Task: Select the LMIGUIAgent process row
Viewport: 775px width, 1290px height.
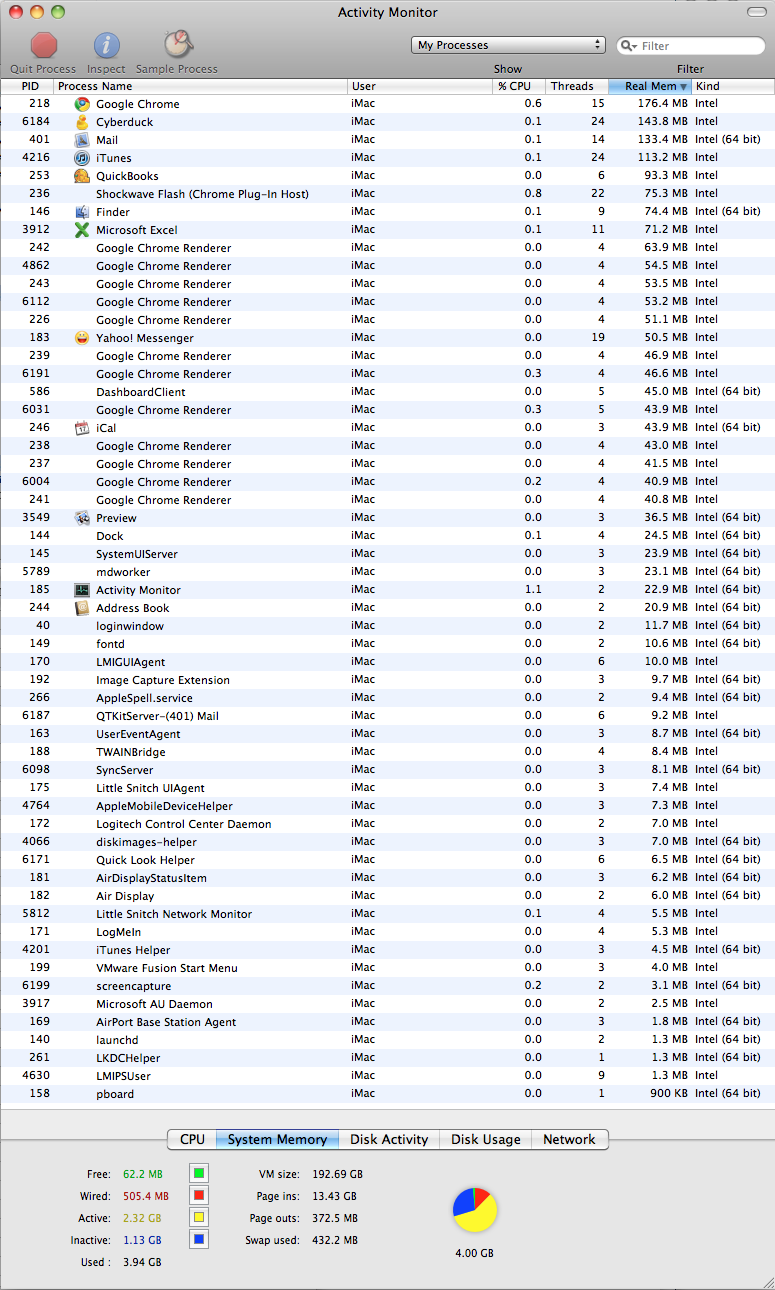Action: (387, 662)
